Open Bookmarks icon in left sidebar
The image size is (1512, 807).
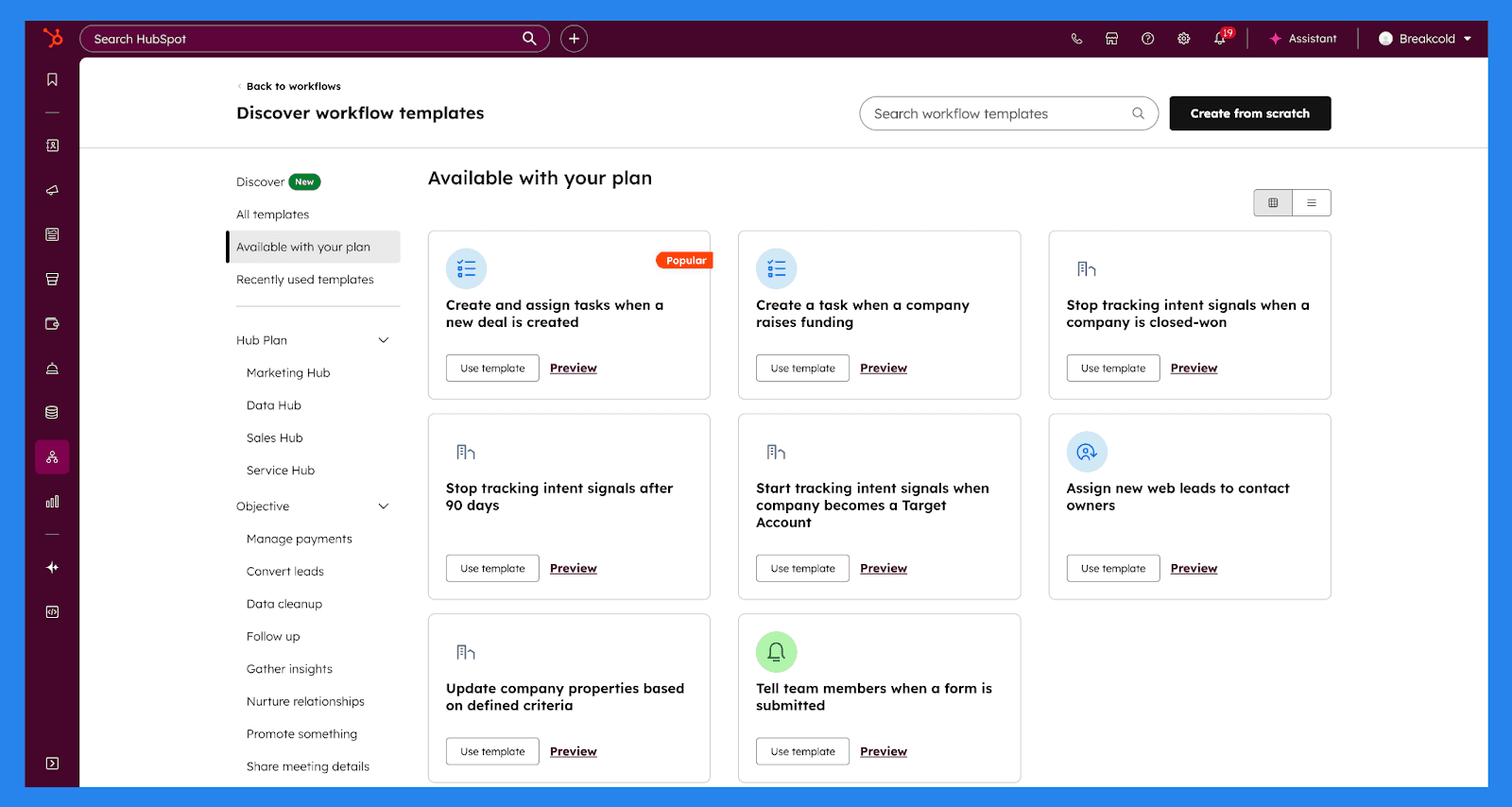point(52,79)
